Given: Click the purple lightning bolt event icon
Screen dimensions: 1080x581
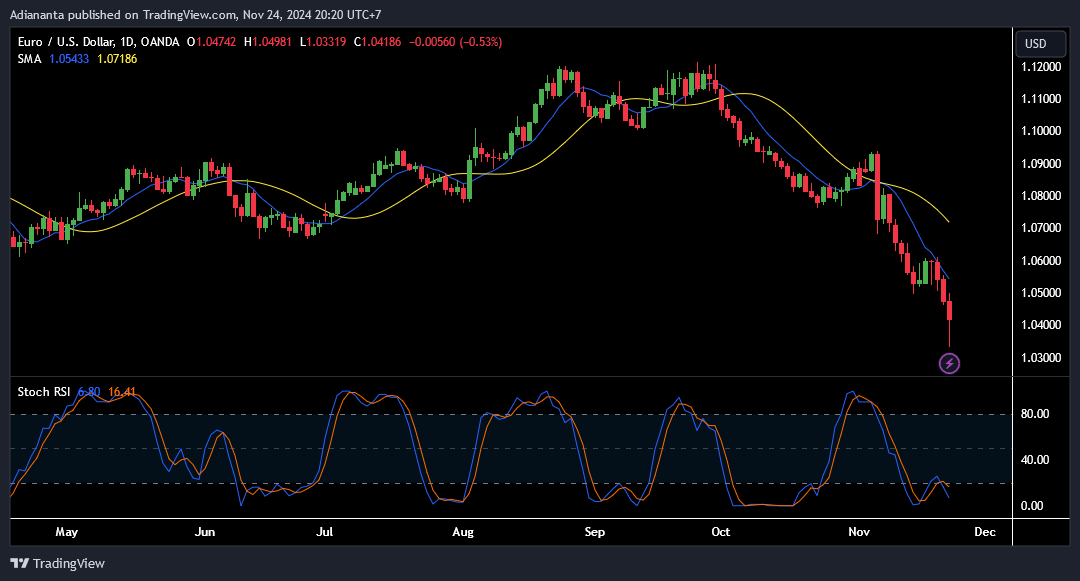Looking at the screenshot, I should pos(949,363).
